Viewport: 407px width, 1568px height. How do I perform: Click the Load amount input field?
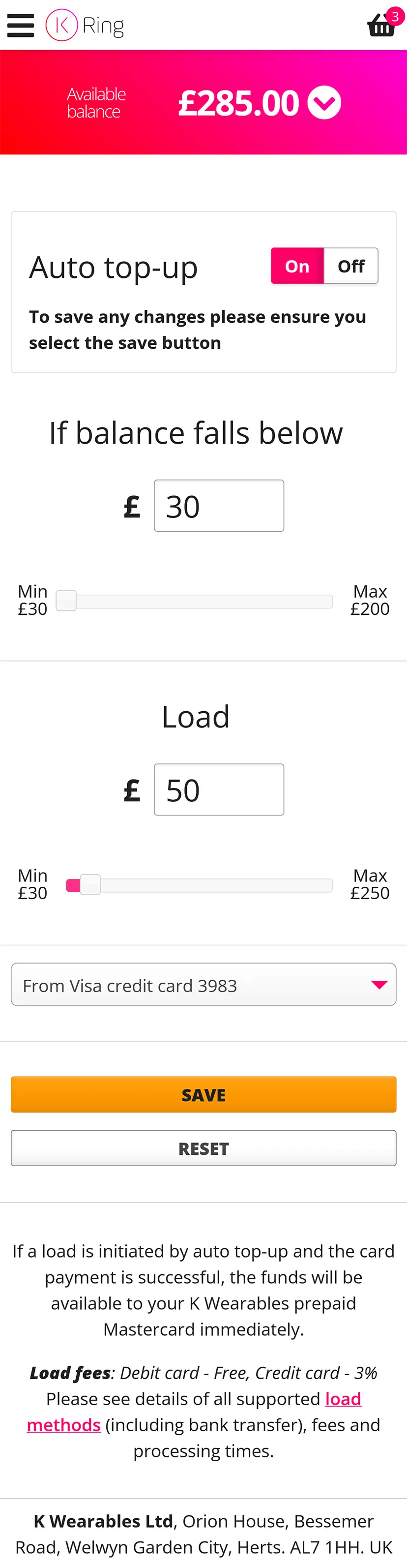[x=219, y=789]
